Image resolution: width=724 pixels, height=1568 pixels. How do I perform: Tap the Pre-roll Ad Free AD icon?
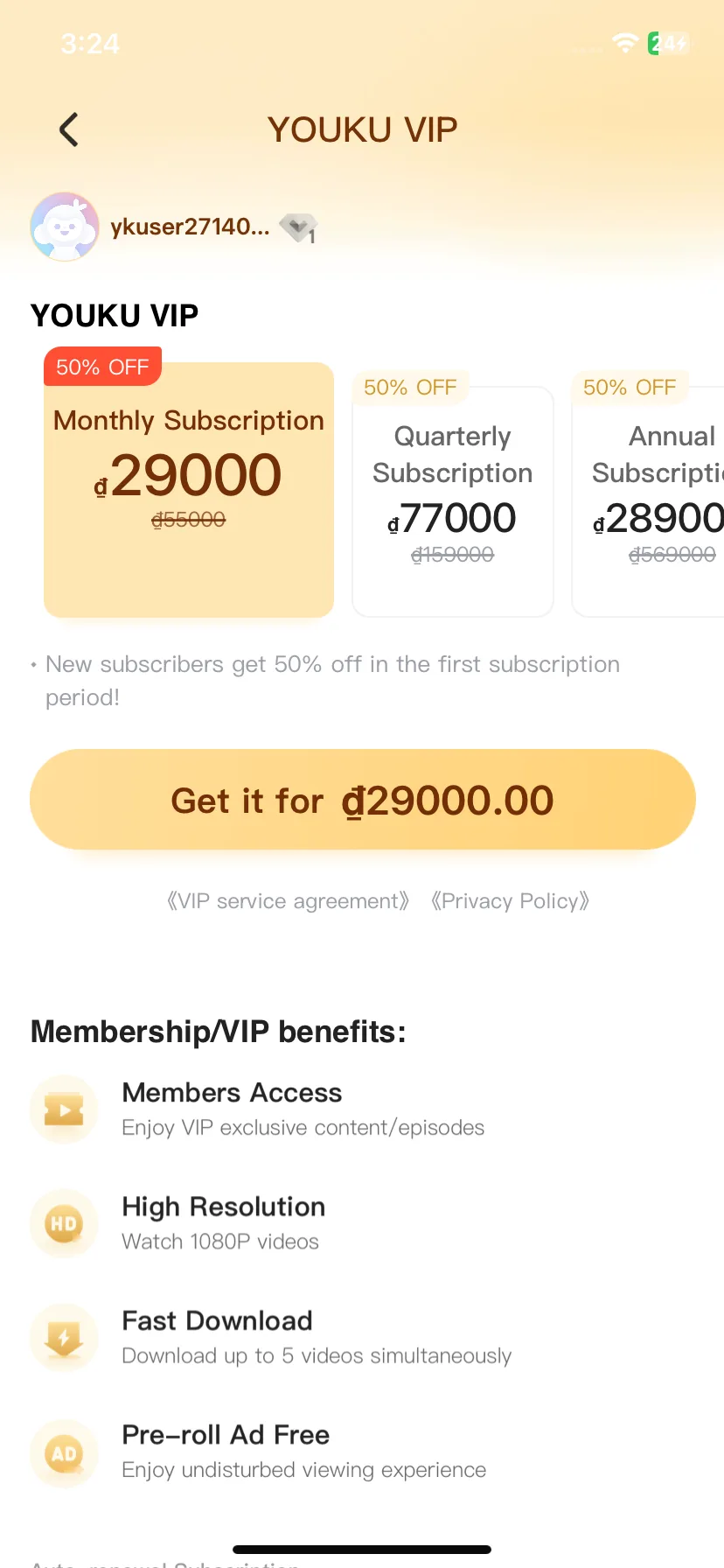[x=64, y=1453]
